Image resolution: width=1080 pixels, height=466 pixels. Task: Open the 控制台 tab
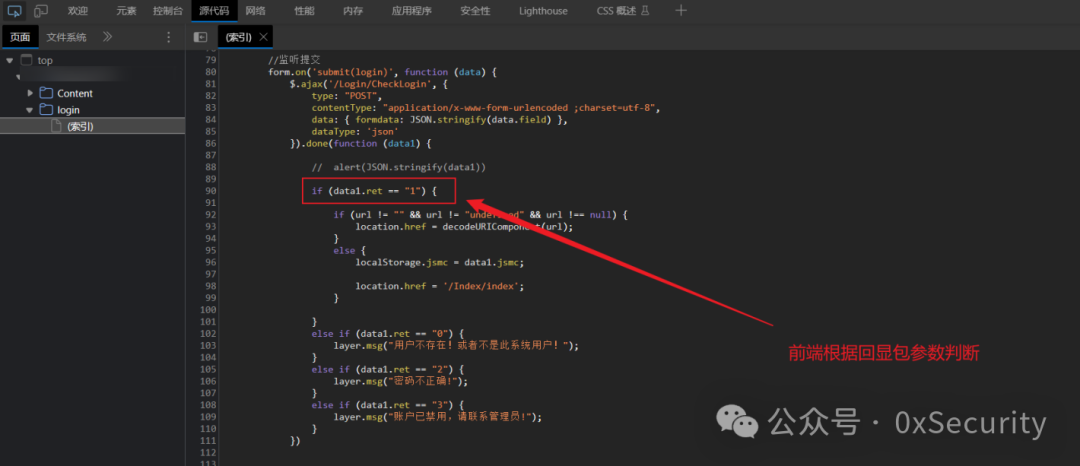click(168, 11)
